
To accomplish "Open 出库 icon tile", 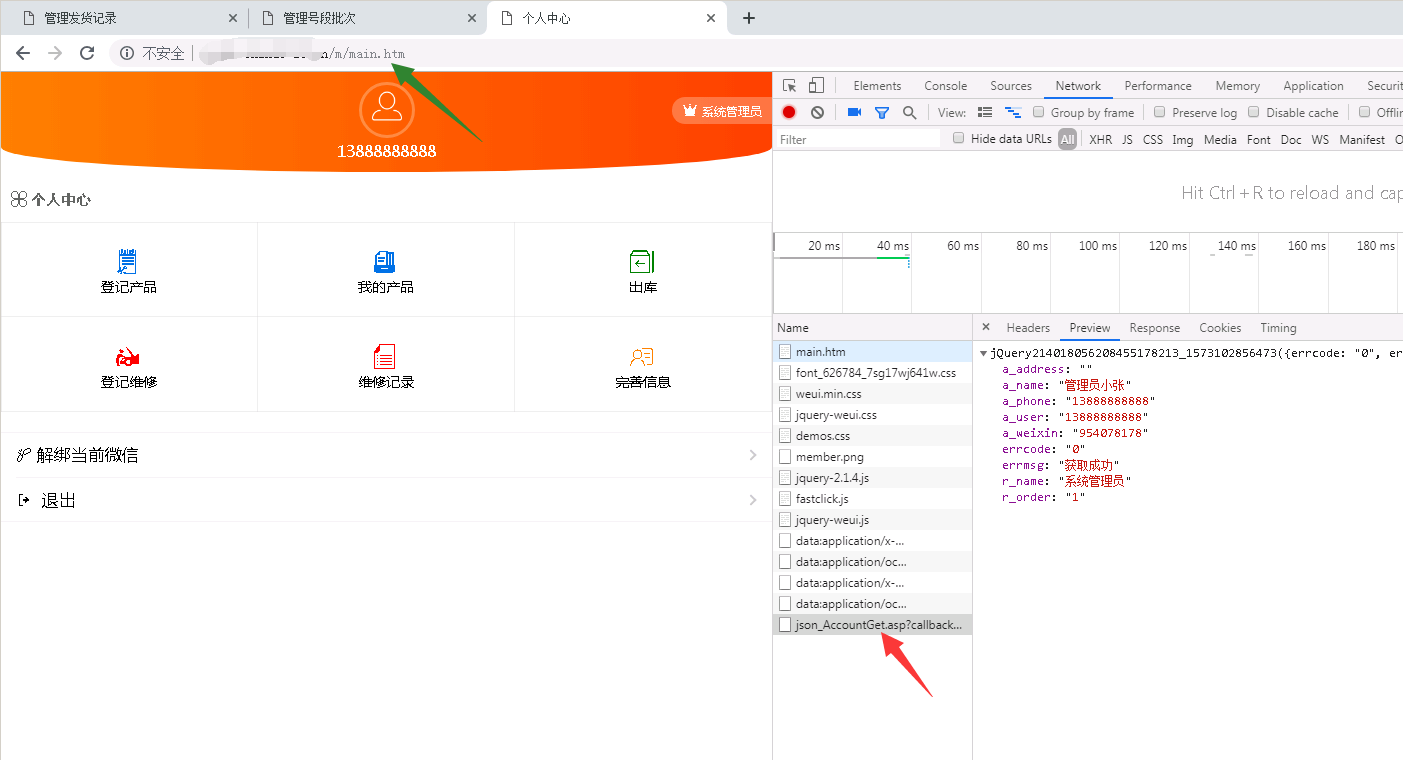I will [643, 270].
